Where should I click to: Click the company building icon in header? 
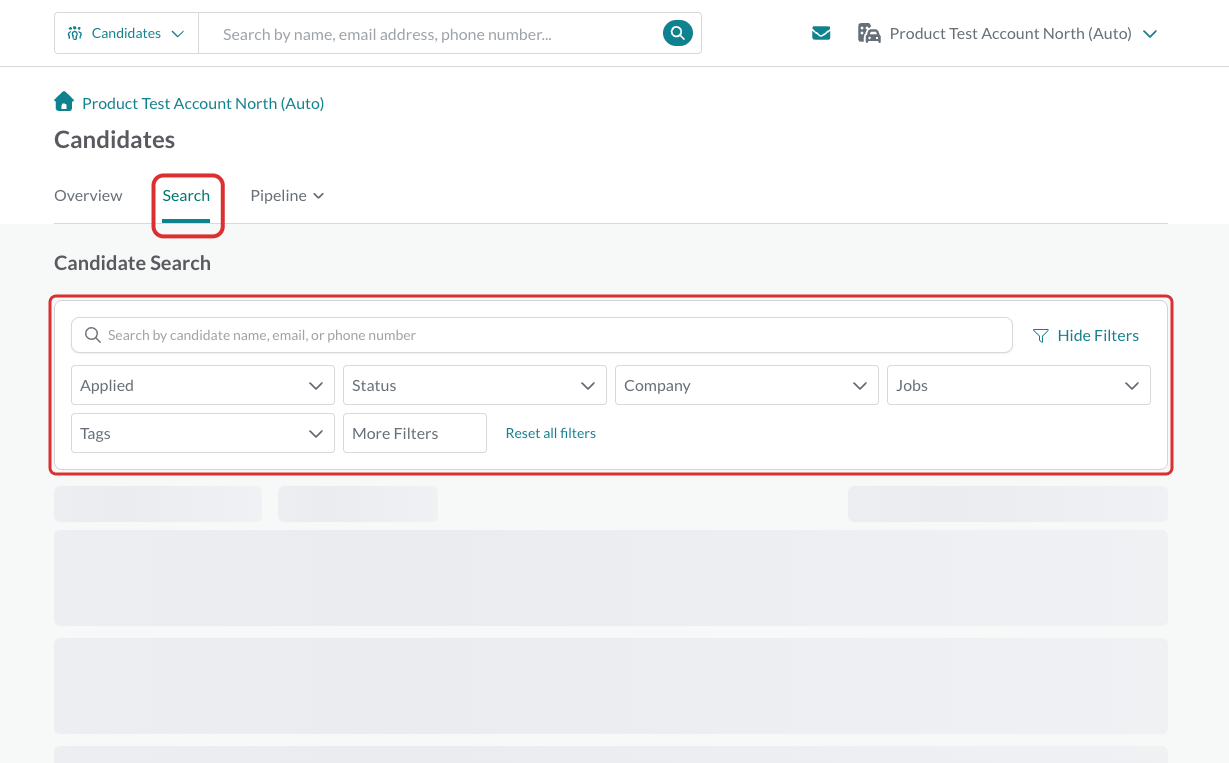click(x=869, y=33)
